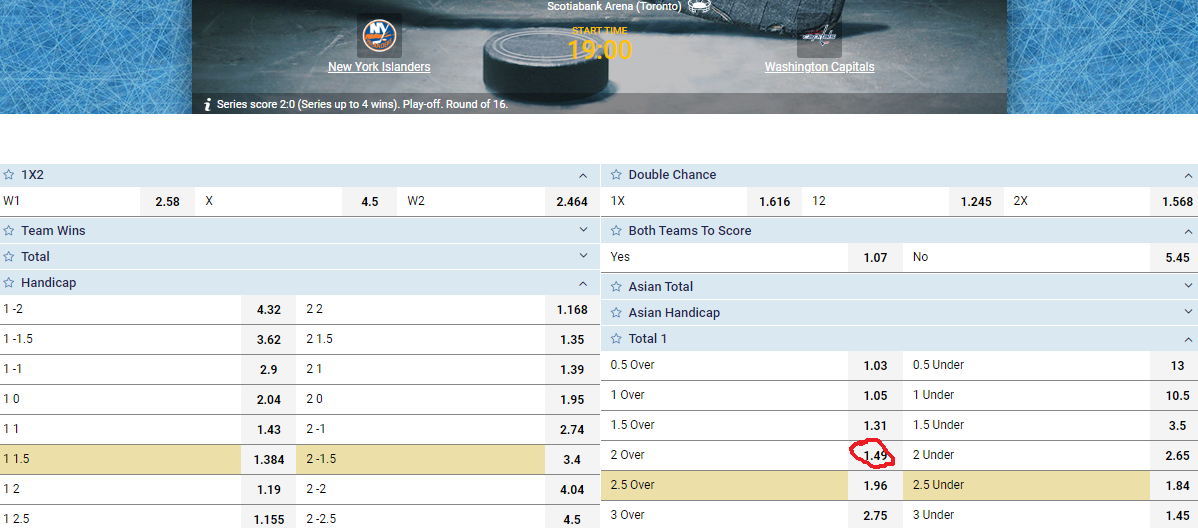Expand the Total section
The image size is (1198, 528).
584,256
